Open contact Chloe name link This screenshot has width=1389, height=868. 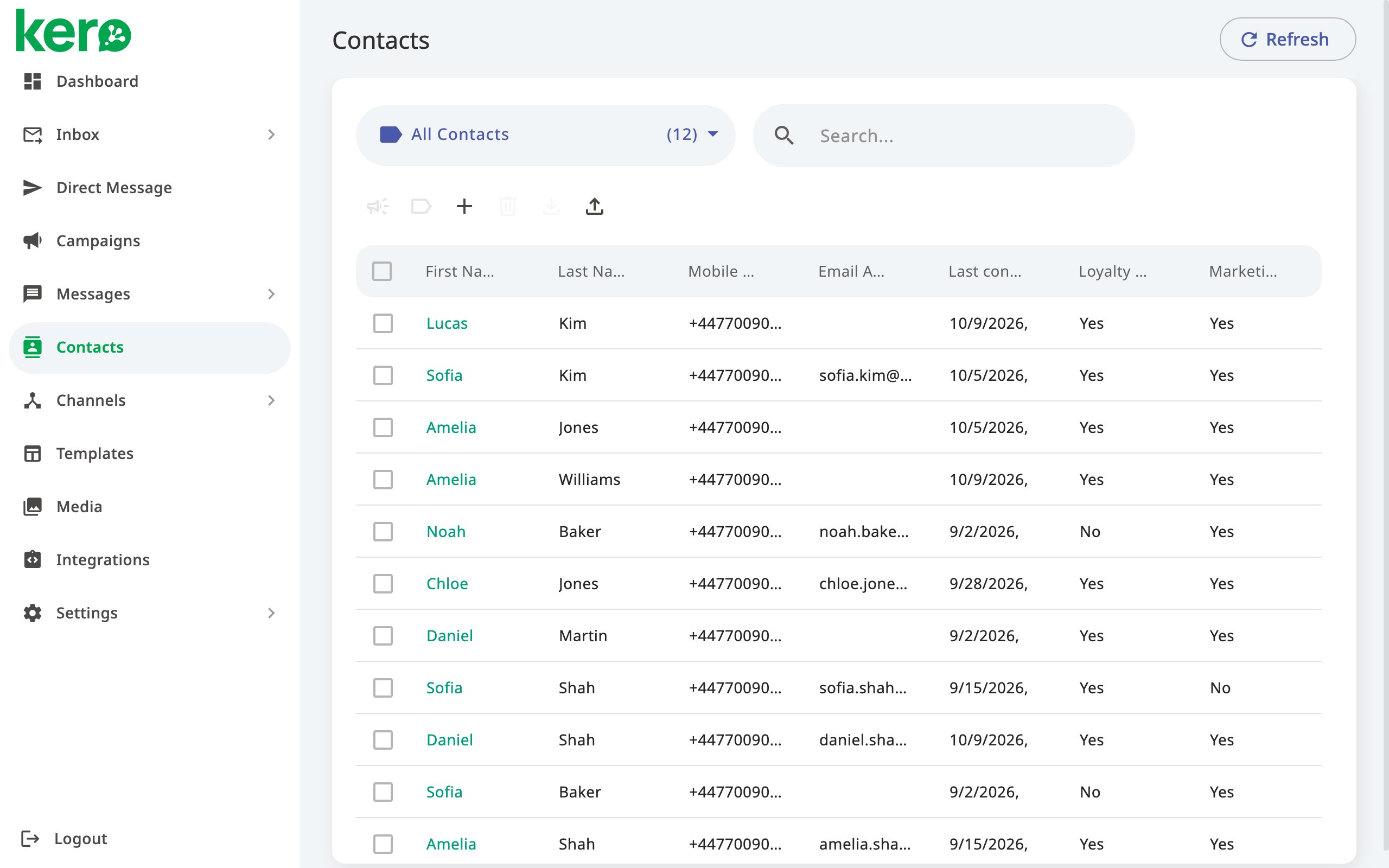(447, 584)
